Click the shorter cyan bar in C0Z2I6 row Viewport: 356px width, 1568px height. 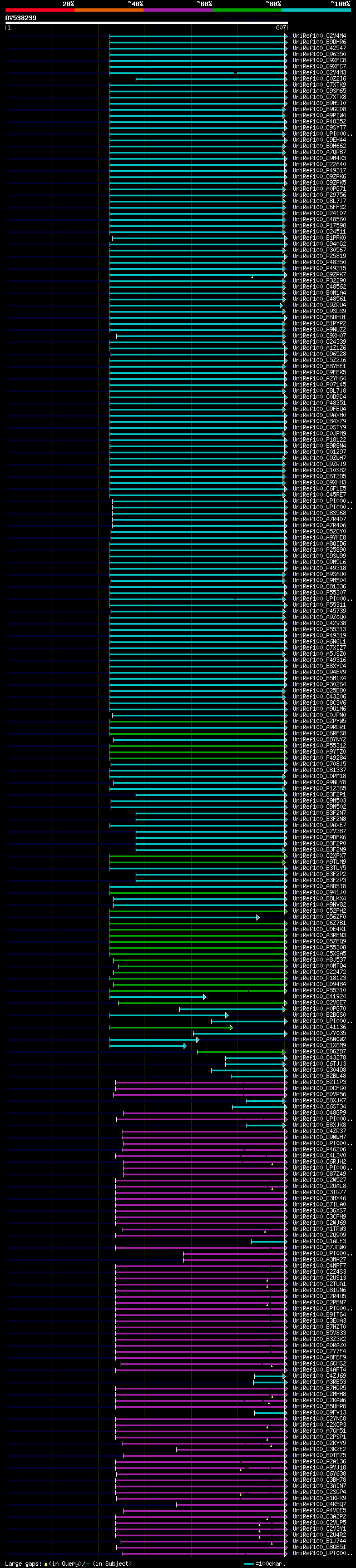211,79
